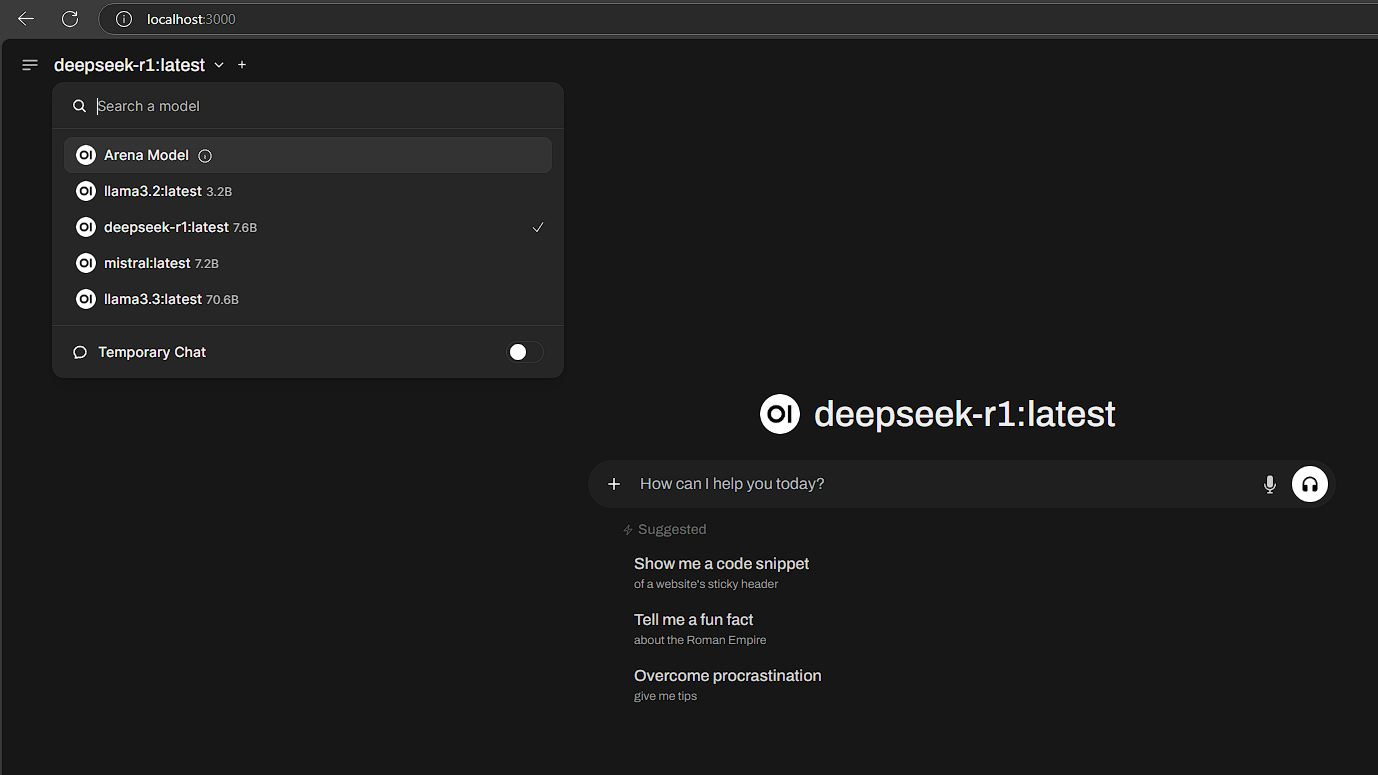Select the deepseek-r1:latest model entry
The image size is (1378, 775).
[x=308, y=227]
